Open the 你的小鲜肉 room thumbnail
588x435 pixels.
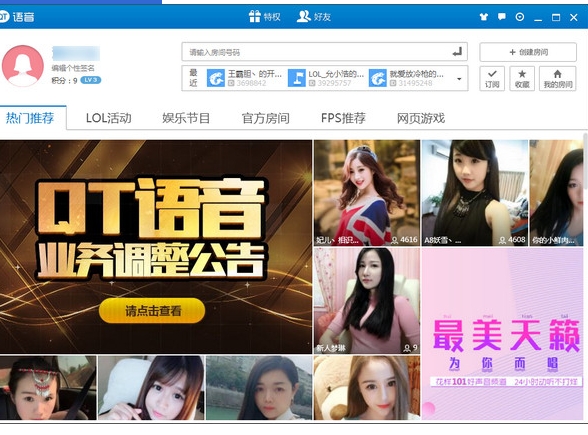(556, 193)
